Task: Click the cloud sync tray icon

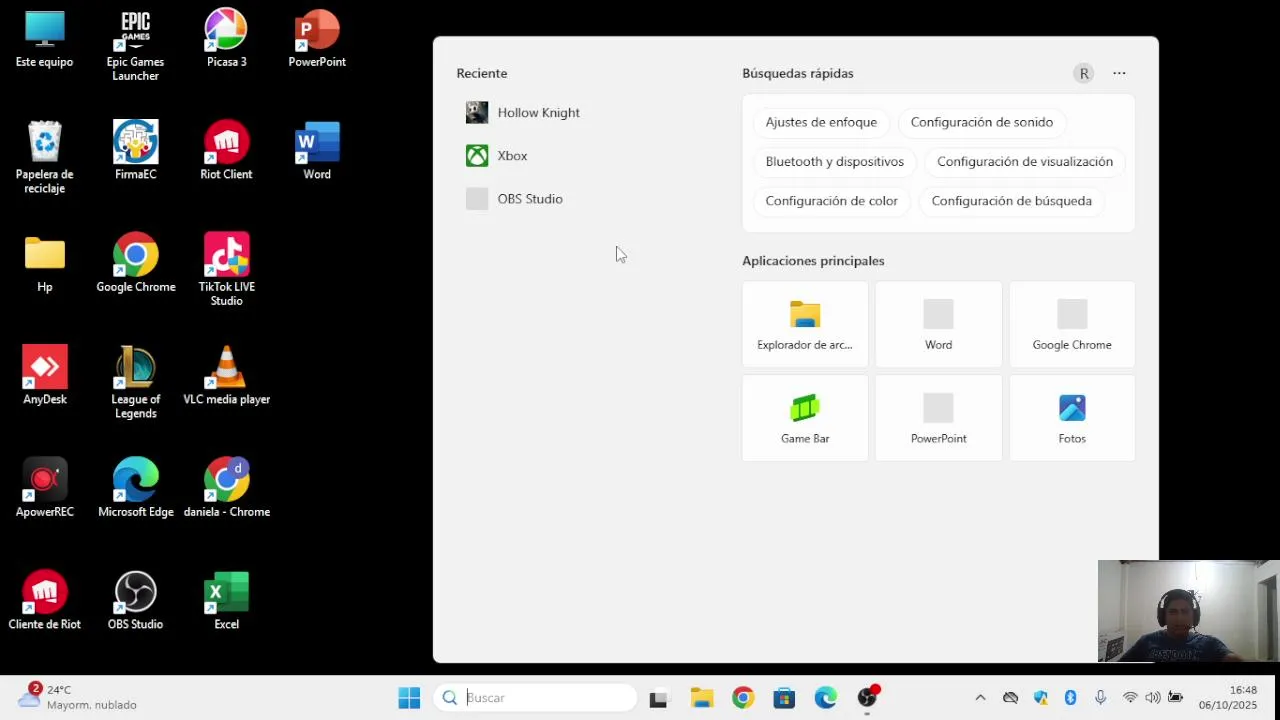Action: click(1011, 698)
